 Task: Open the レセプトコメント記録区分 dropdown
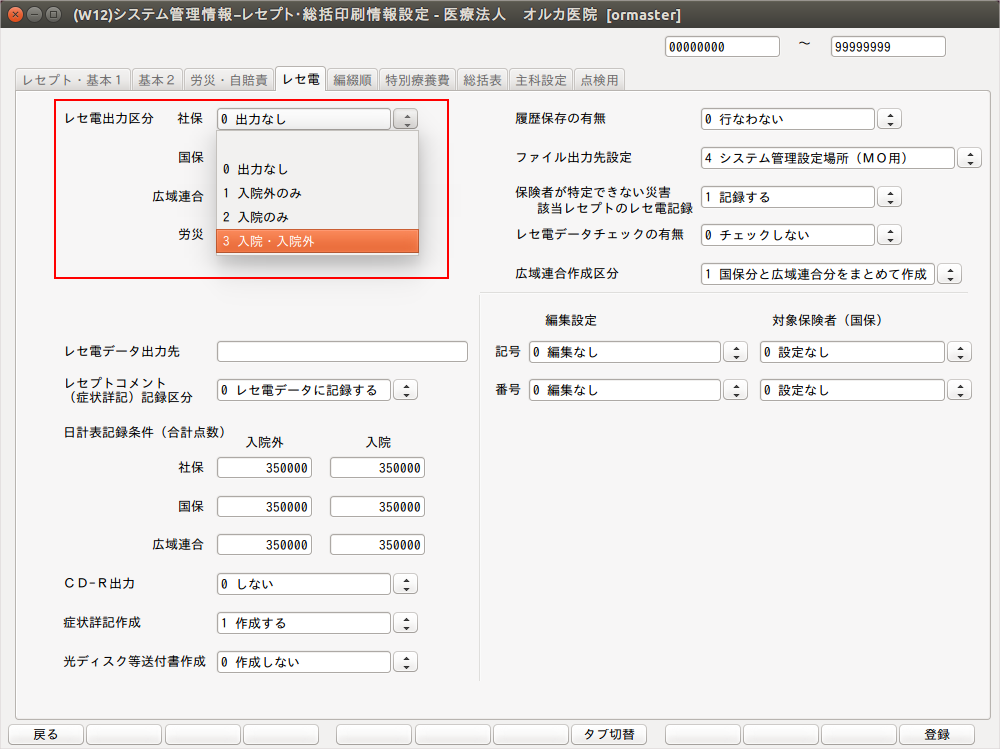tap(406, 390)
